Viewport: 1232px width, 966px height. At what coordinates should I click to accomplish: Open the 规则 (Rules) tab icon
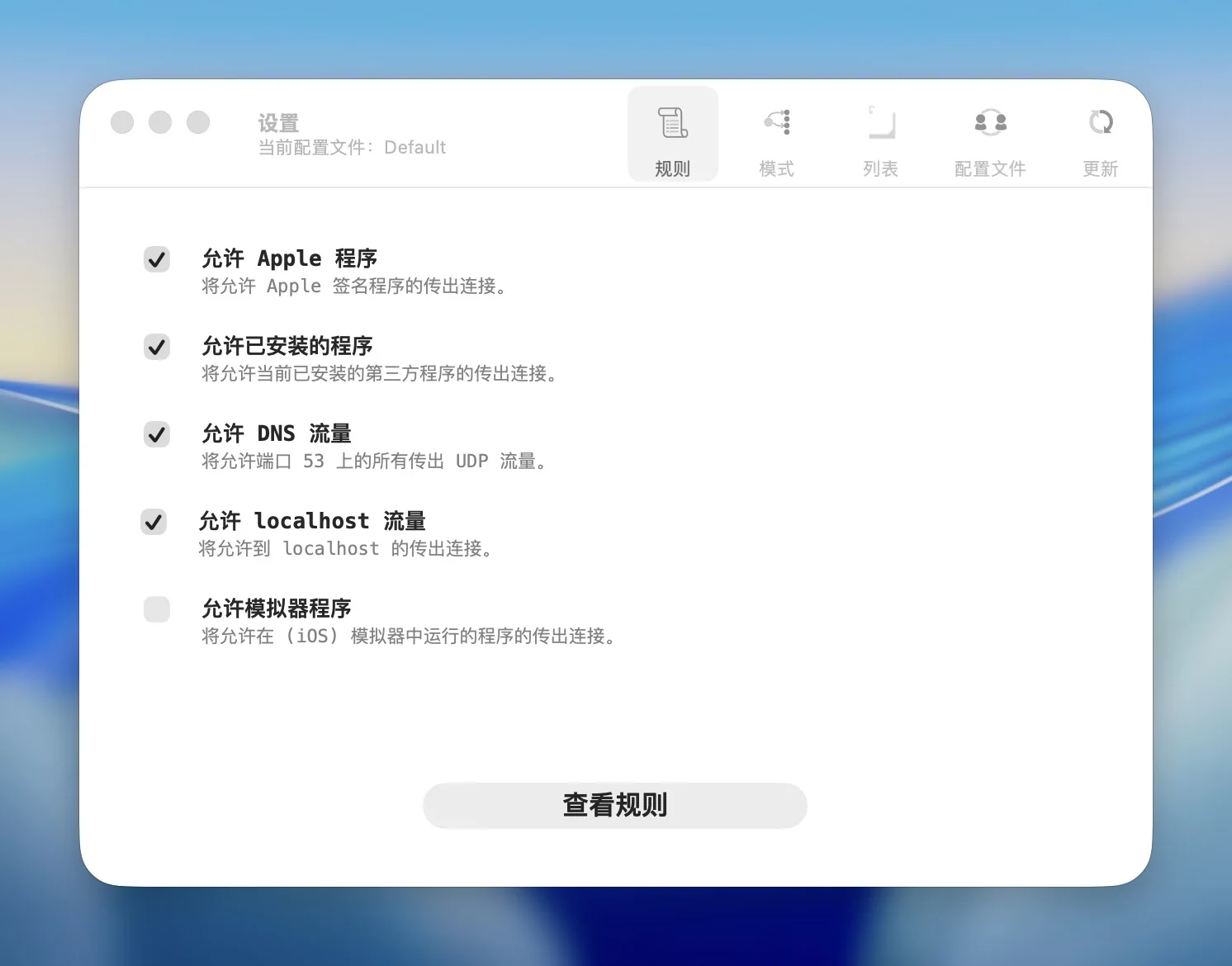(x=673, y=122)
